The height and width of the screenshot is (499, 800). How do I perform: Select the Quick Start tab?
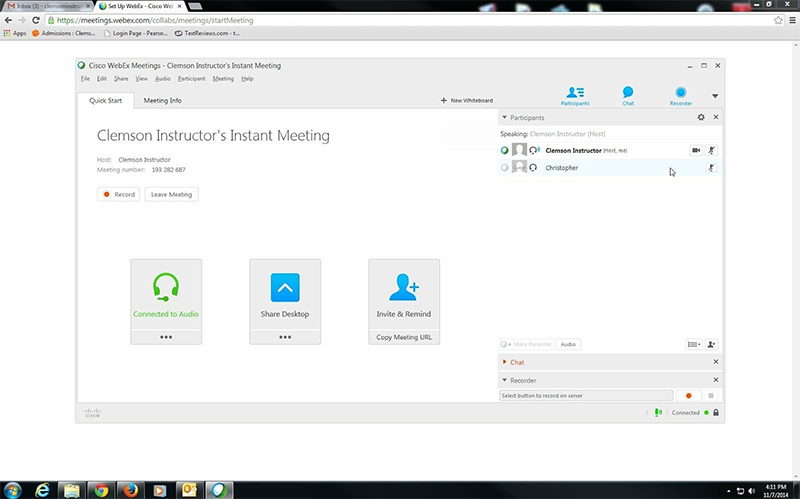pyautogui.click(x=106, y=101)
